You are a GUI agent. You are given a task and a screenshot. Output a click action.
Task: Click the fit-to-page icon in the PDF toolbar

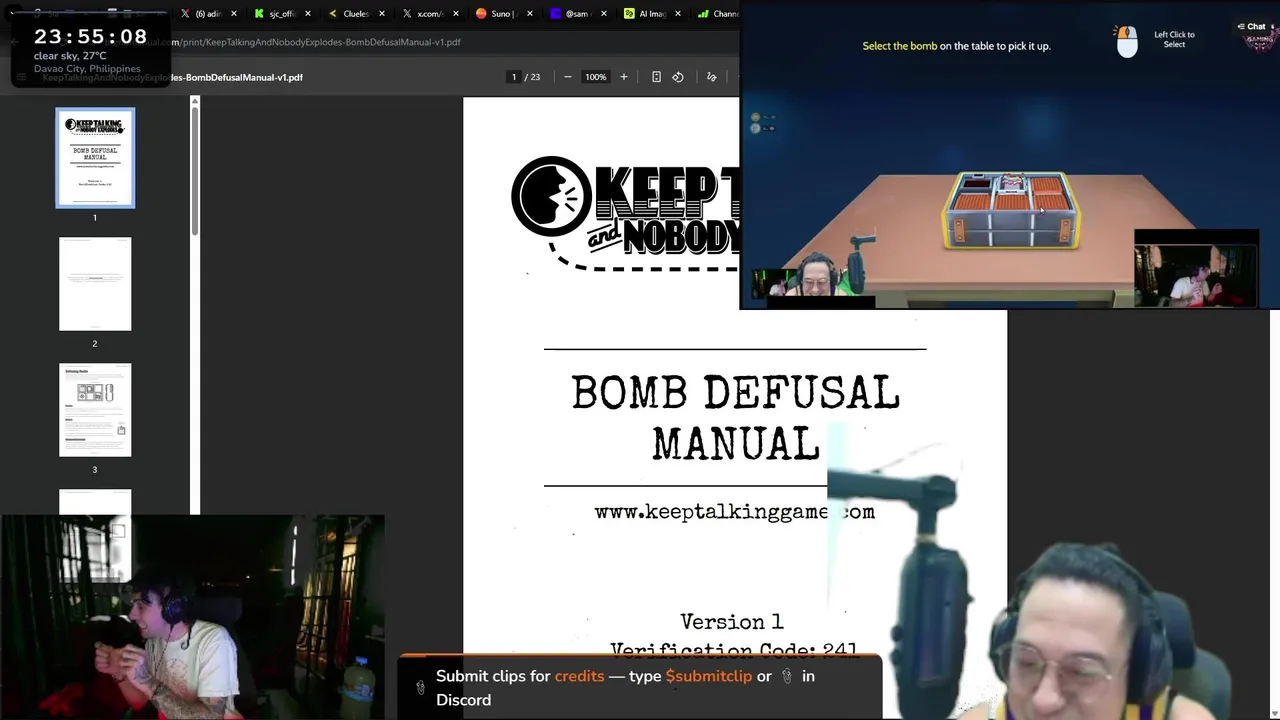click(x=656, y=77)
